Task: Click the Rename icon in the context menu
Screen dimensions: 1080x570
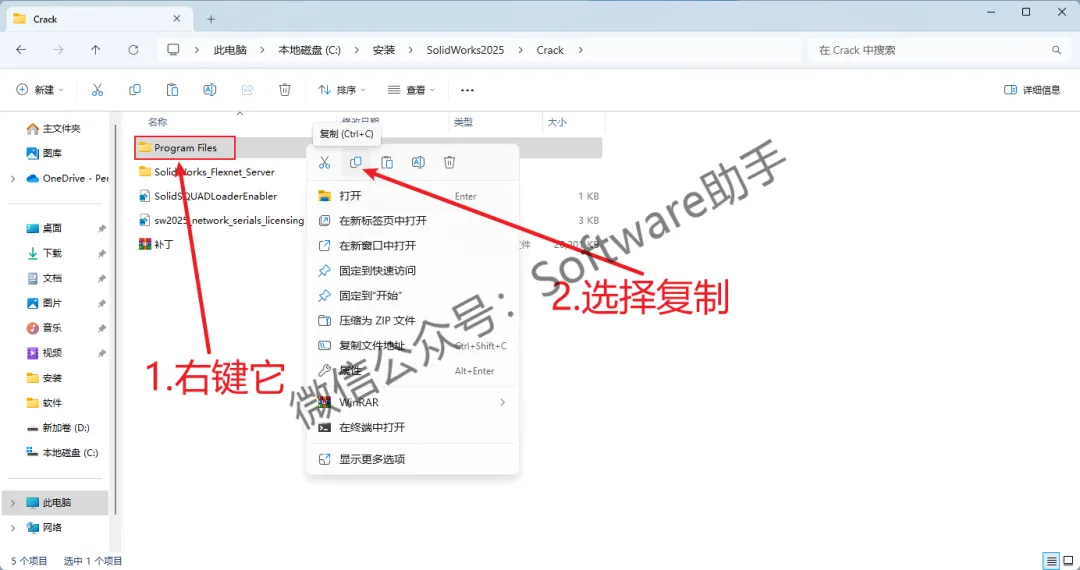Action: click(418, 162)
